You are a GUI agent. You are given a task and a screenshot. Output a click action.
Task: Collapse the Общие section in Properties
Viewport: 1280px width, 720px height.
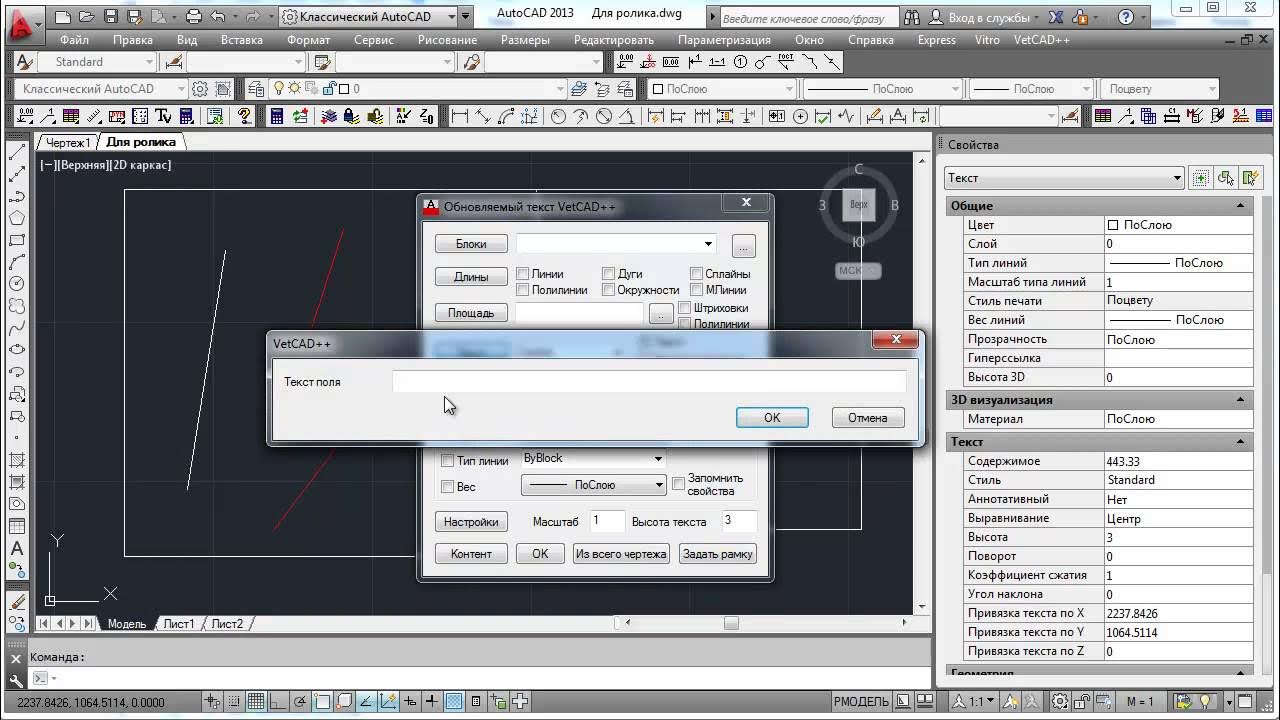point(1241,206)
